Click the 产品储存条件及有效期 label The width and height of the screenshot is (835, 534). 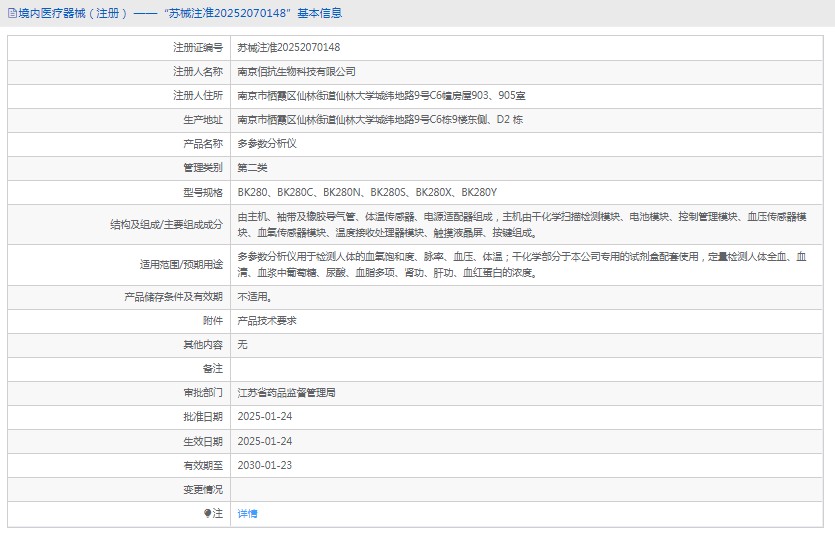(174, 297)
